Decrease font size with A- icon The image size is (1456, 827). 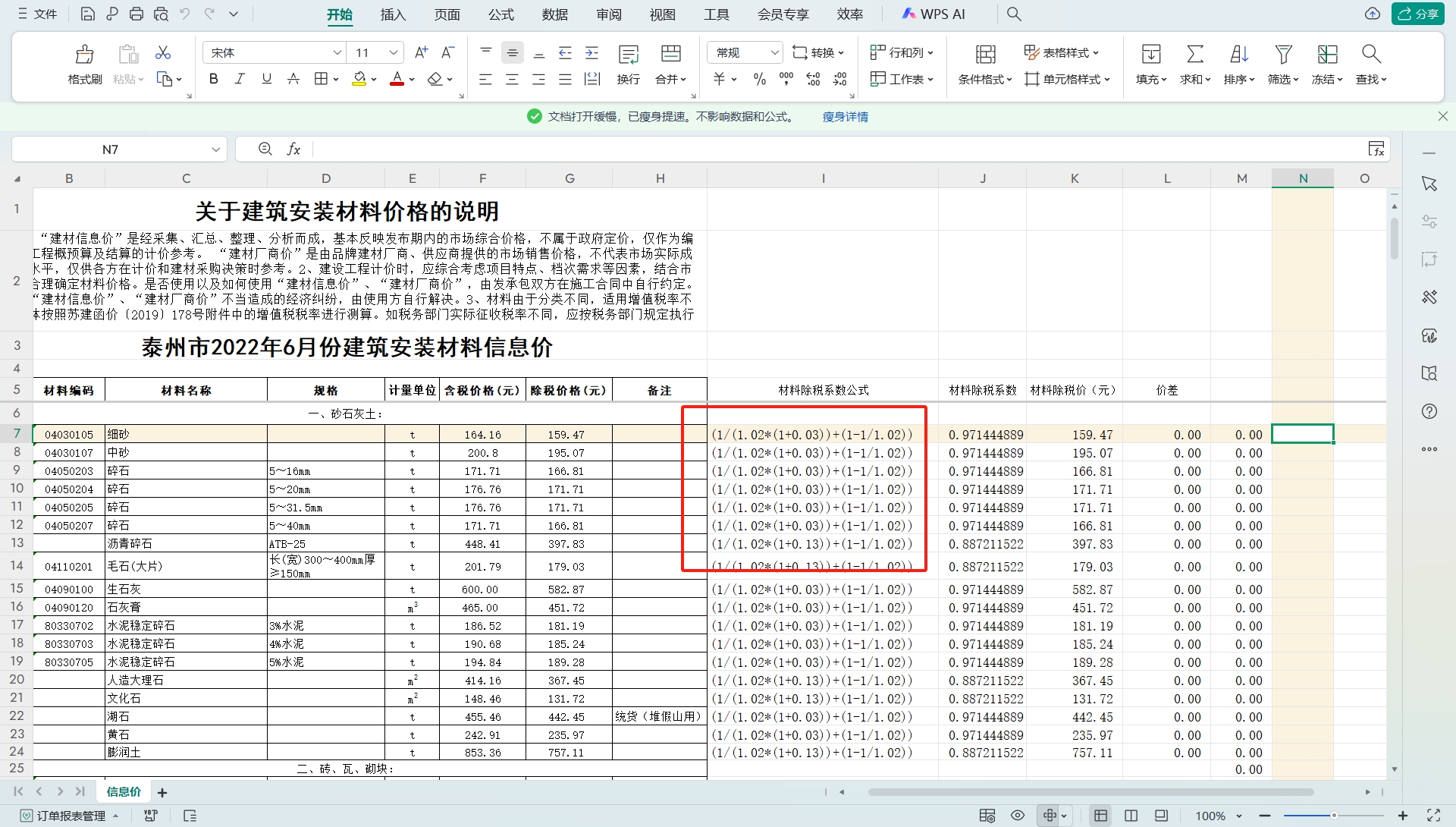pyautogui.click(x=448, y=52)
